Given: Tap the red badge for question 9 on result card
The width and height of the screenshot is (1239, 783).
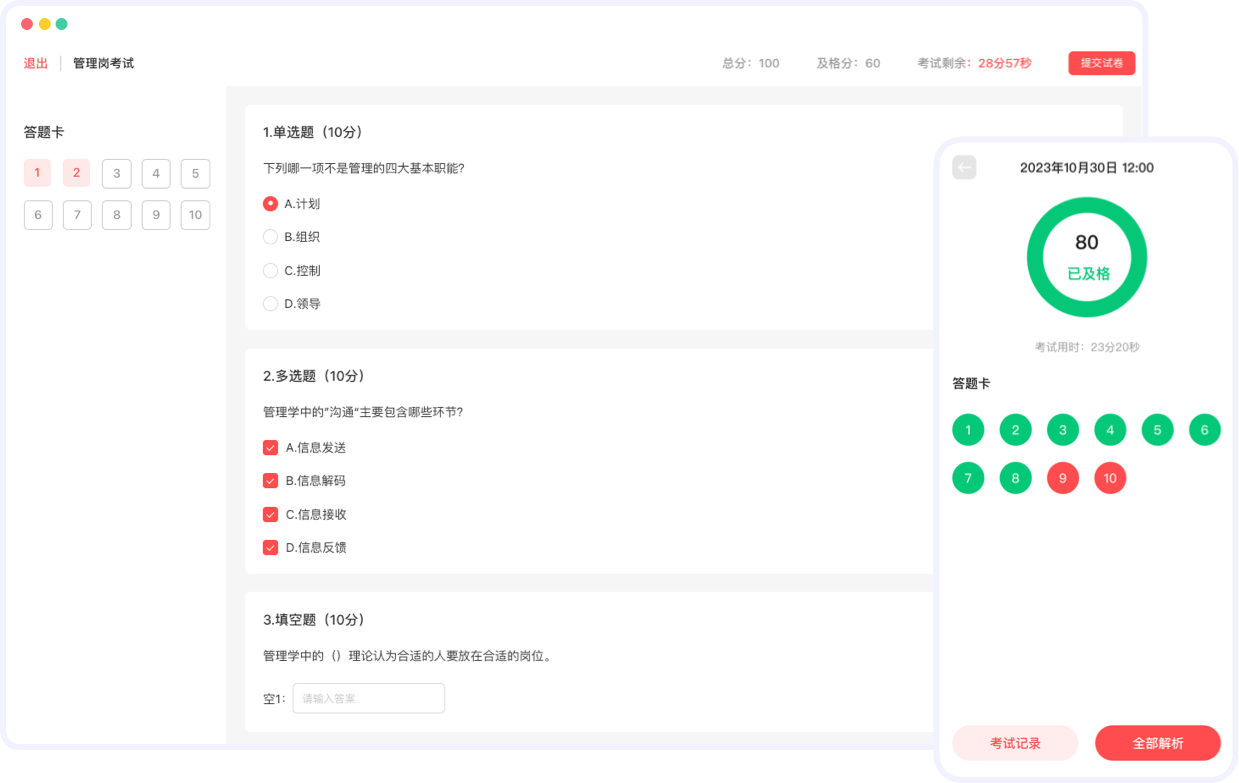Looking at the screenshot, I should point(1062,478).
